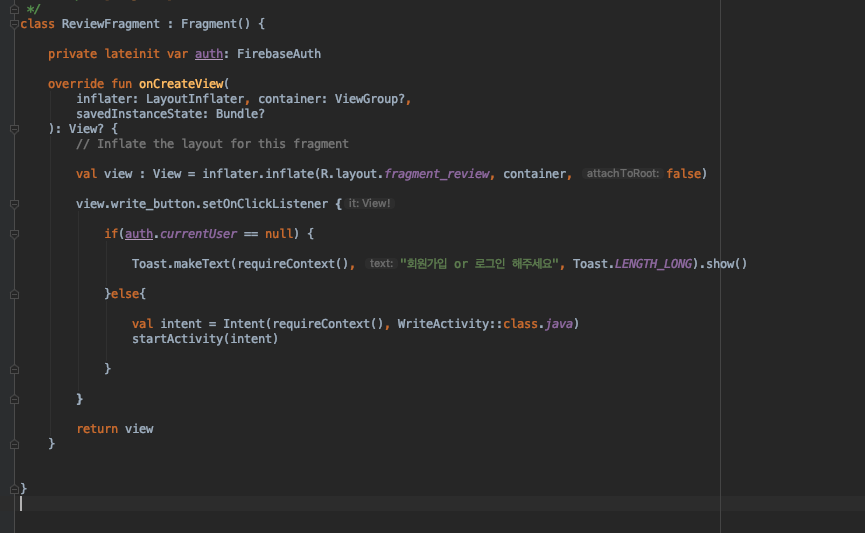
Task: Click 'auth' inside the if condition
Action: 138,234
